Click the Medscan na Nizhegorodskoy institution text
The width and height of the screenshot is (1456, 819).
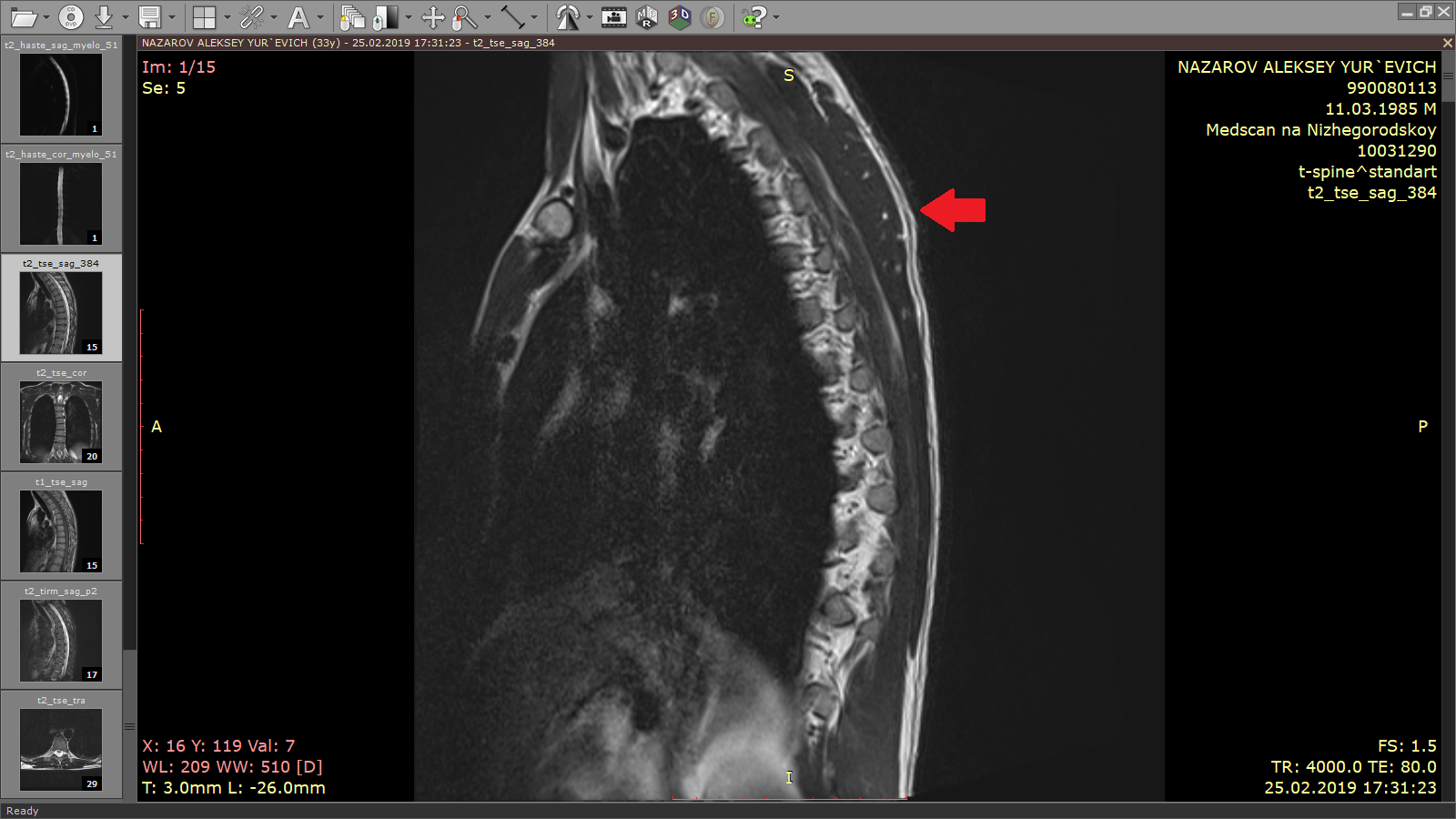pos(1320,130)
